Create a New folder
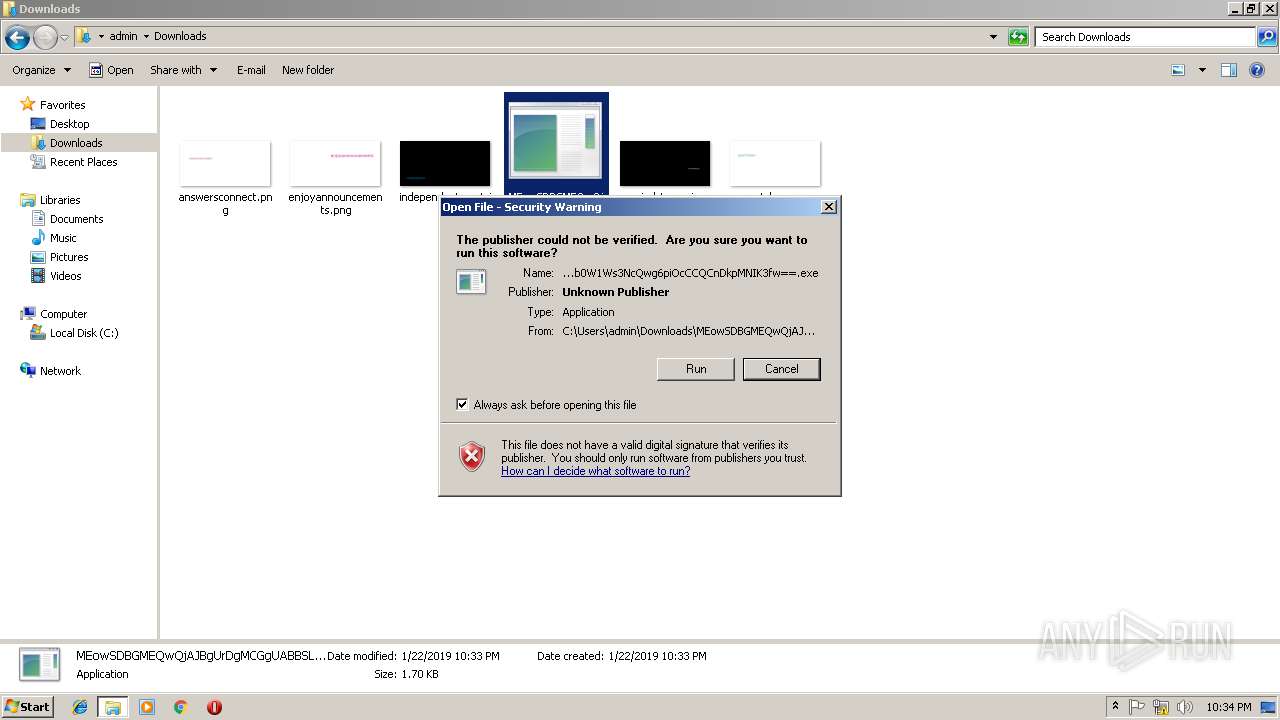Image resolution: width=1280 pixels, height=720 pixels. coord(308,70)
